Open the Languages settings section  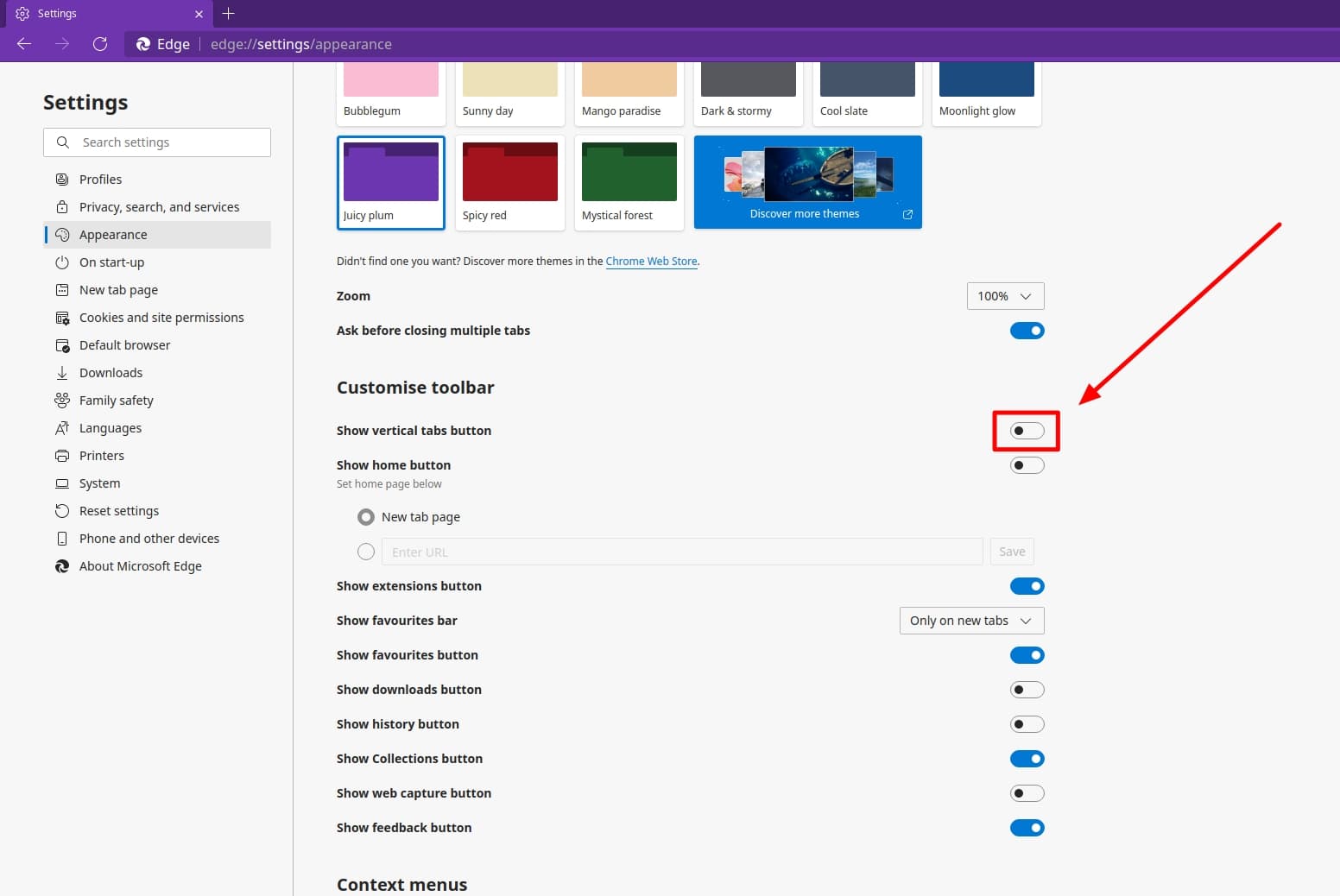click(110, 427)
